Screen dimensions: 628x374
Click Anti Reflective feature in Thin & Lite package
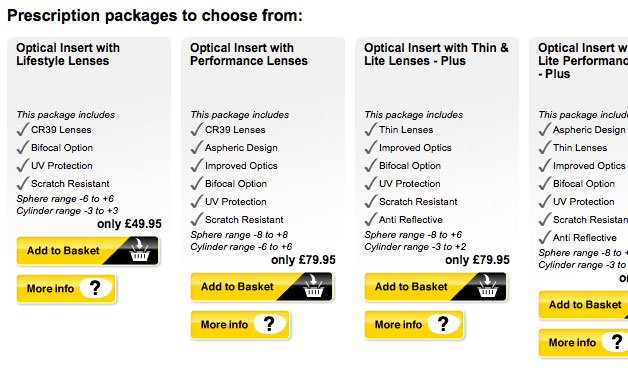[x=411, y=219]
